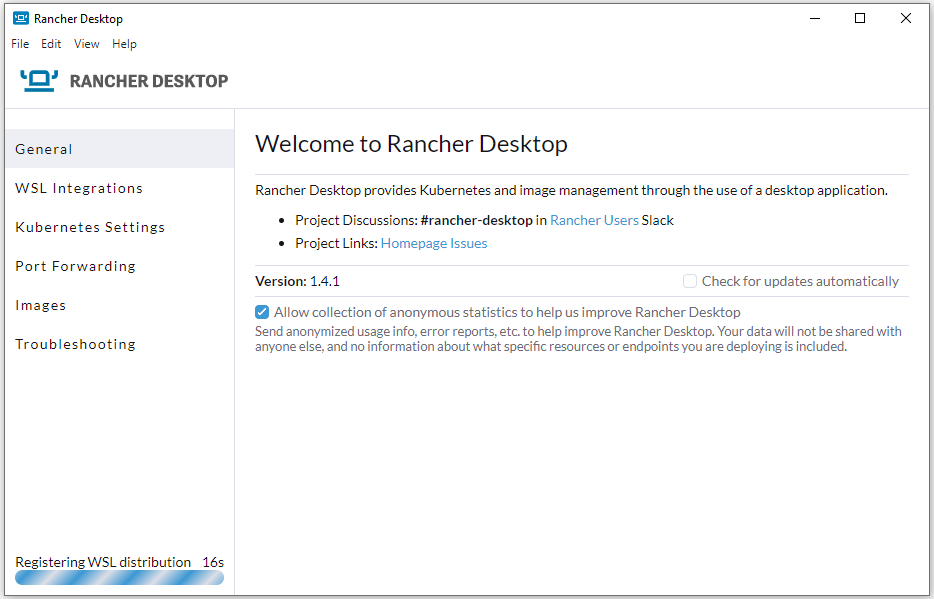Open the File menu
934x599 pixels.
point(20,43)
